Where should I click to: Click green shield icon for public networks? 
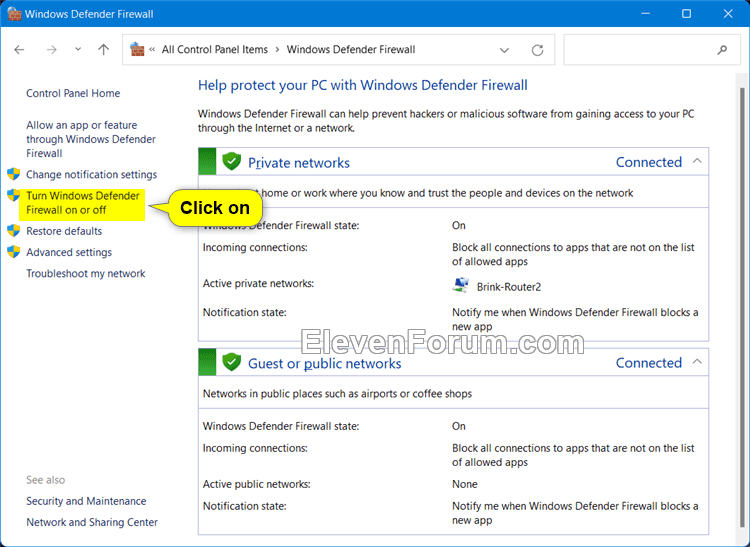(232, 362)
